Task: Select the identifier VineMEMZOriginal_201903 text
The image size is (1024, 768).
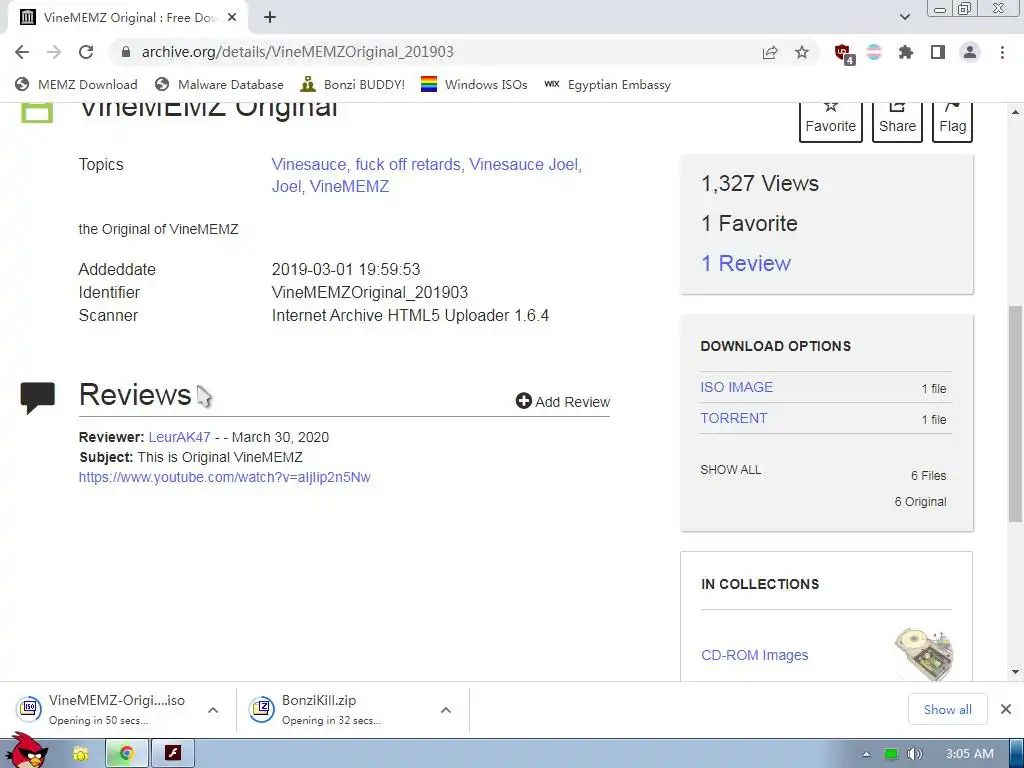Action: (370, 293)
